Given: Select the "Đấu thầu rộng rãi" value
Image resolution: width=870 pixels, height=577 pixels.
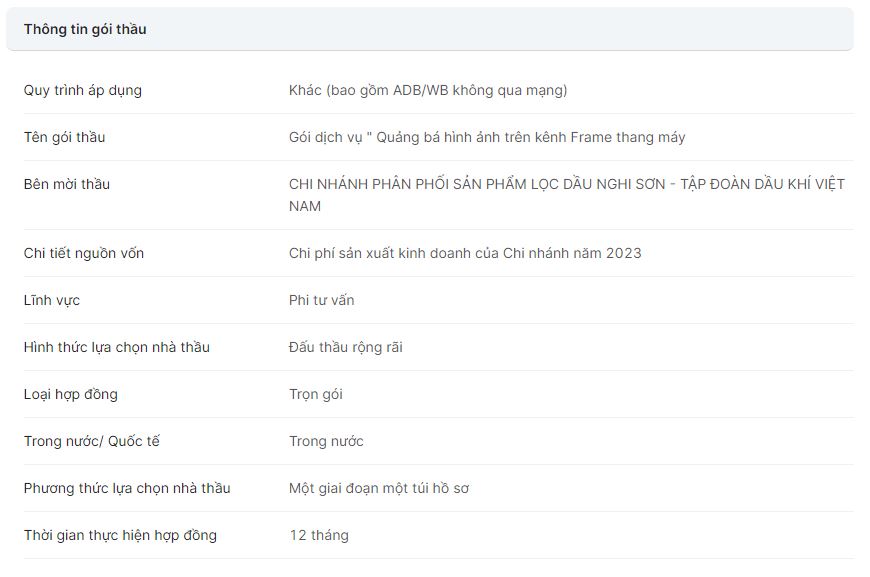Looking at the screenshot, I should point(346,347).
